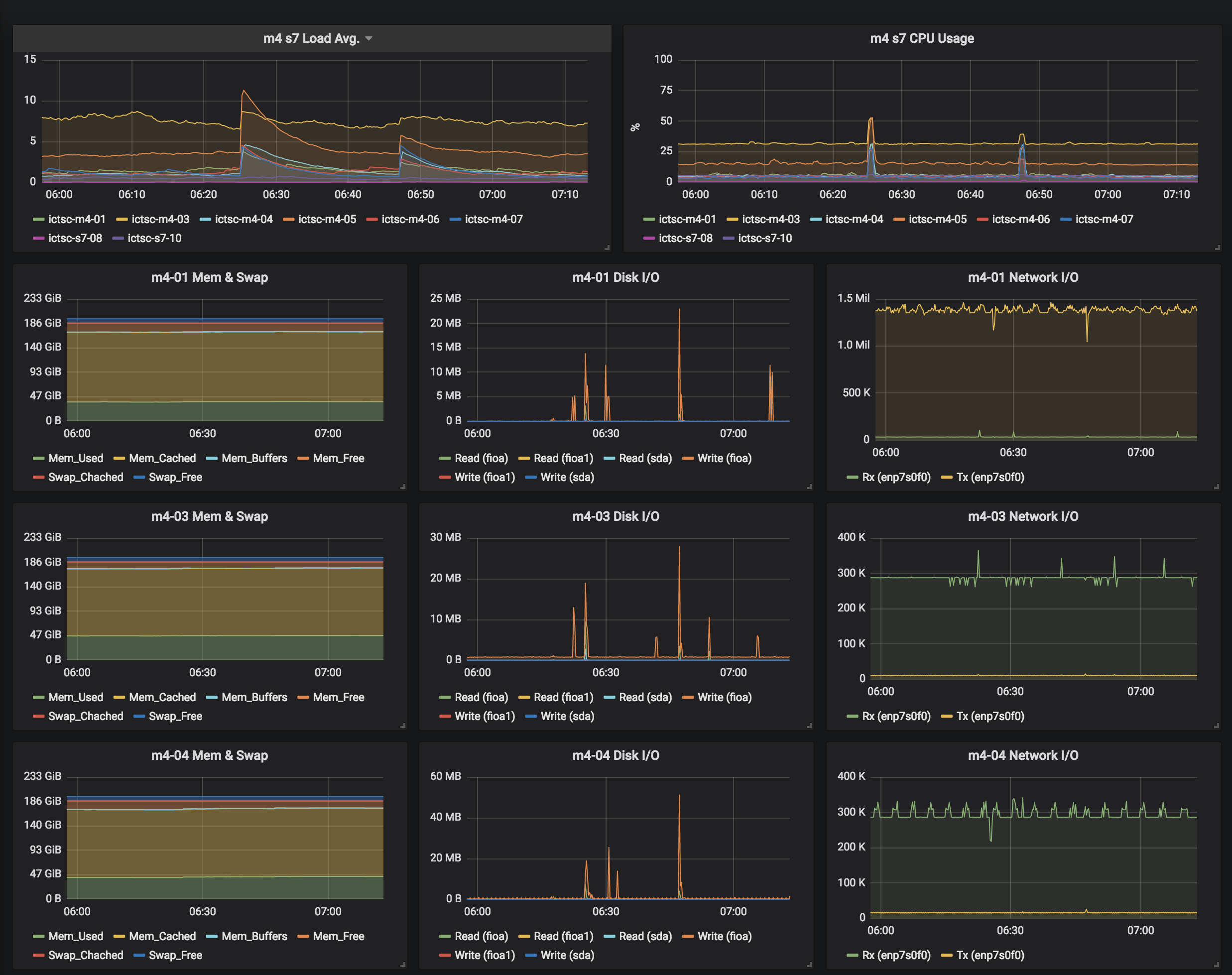This screenshot has width=1232, height=975.
Task: Click the Load Avg. peak near 06:25
Action: 244,91
